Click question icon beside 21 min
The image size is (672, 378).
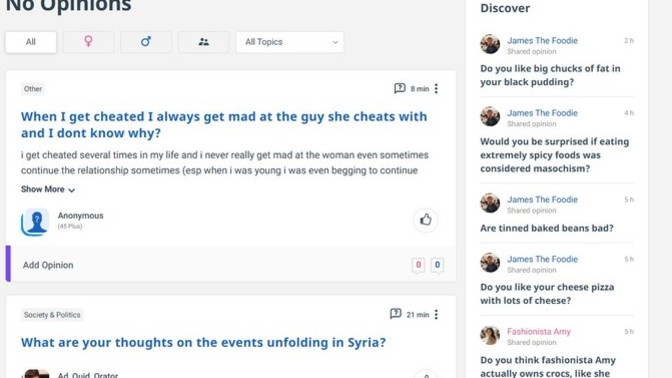point(396,314)
